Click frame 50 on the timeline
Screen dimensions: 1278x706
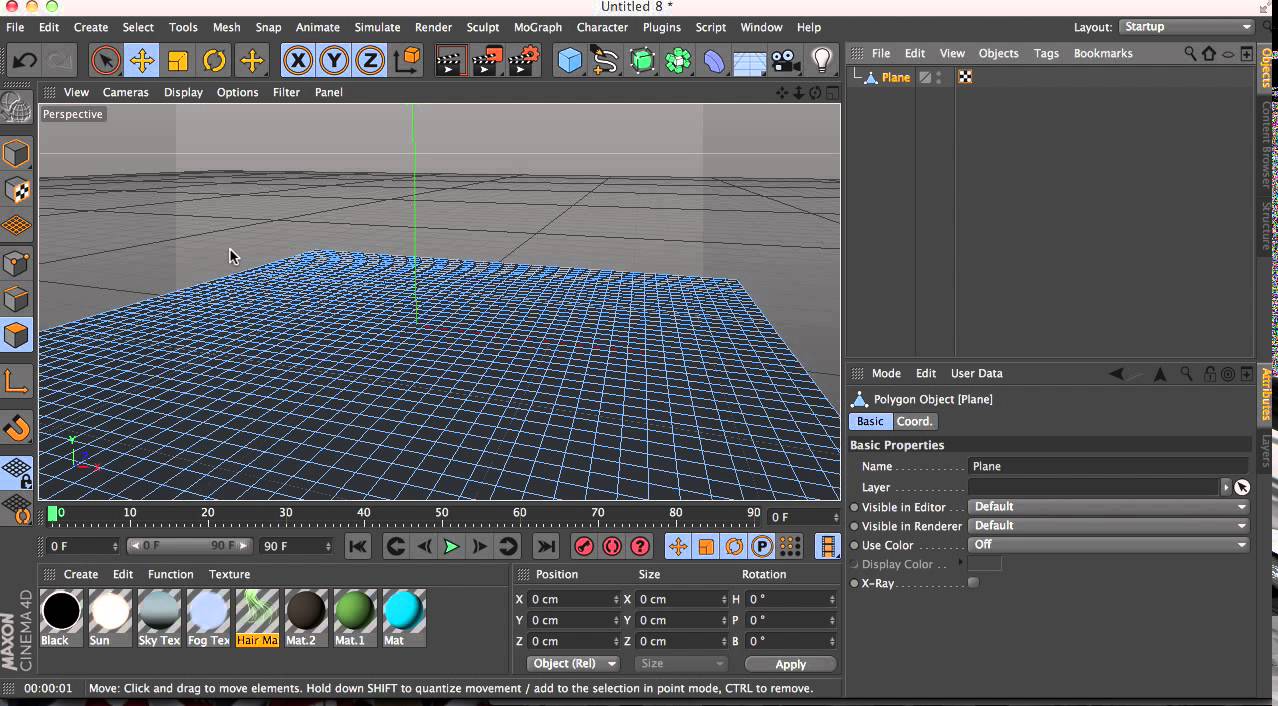pos(441,513)
